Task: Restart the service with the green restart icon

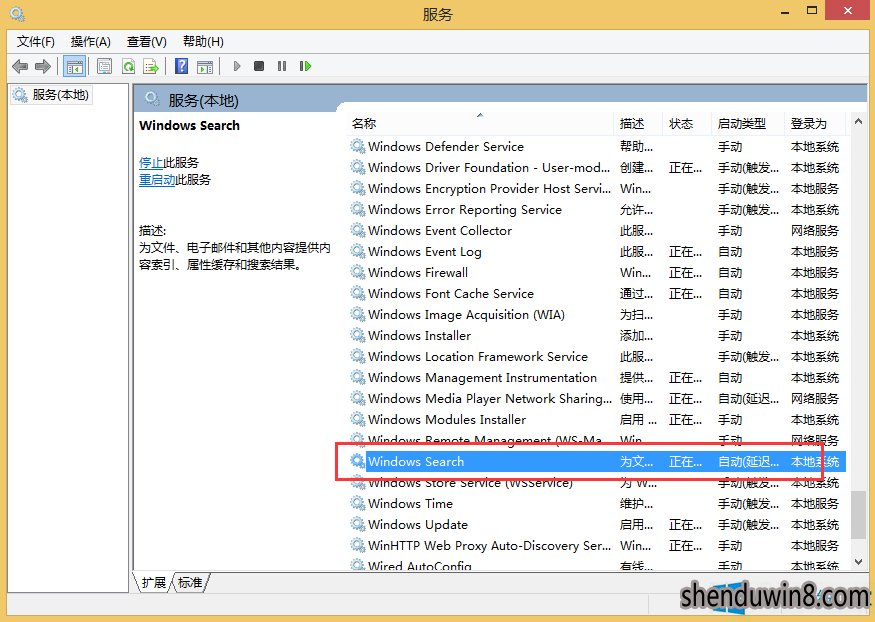Action: click(x=305, y=66)
